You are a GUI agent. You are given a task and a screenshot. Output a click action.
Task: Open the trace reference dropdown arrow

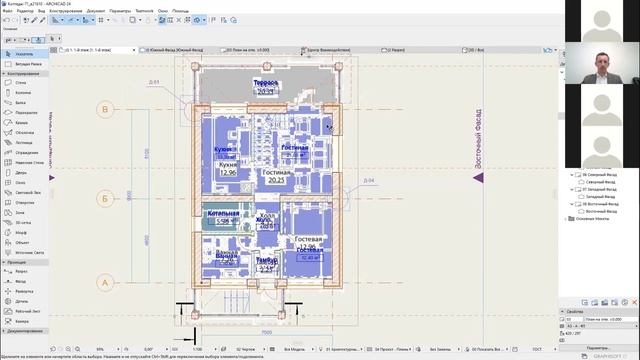204,20
